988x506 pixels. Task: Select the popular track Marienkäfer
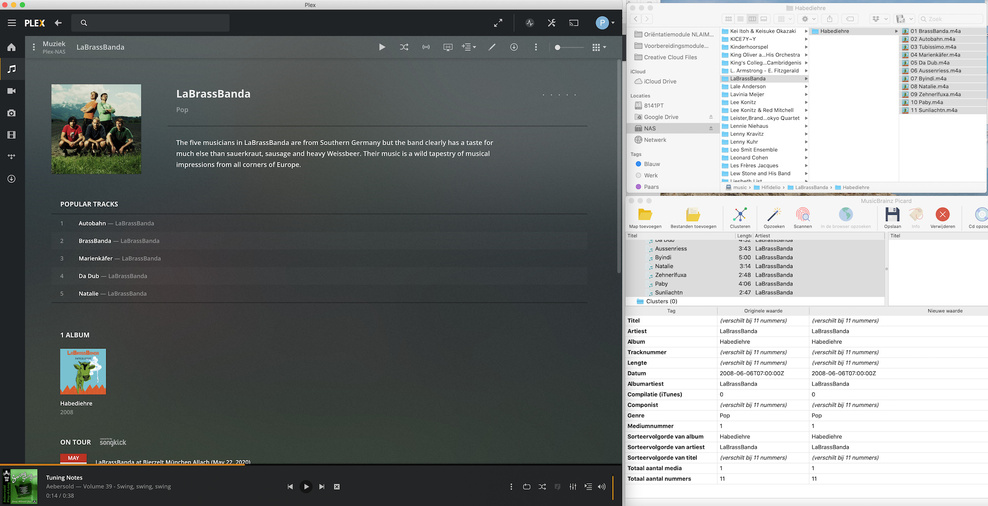[319, 258]
